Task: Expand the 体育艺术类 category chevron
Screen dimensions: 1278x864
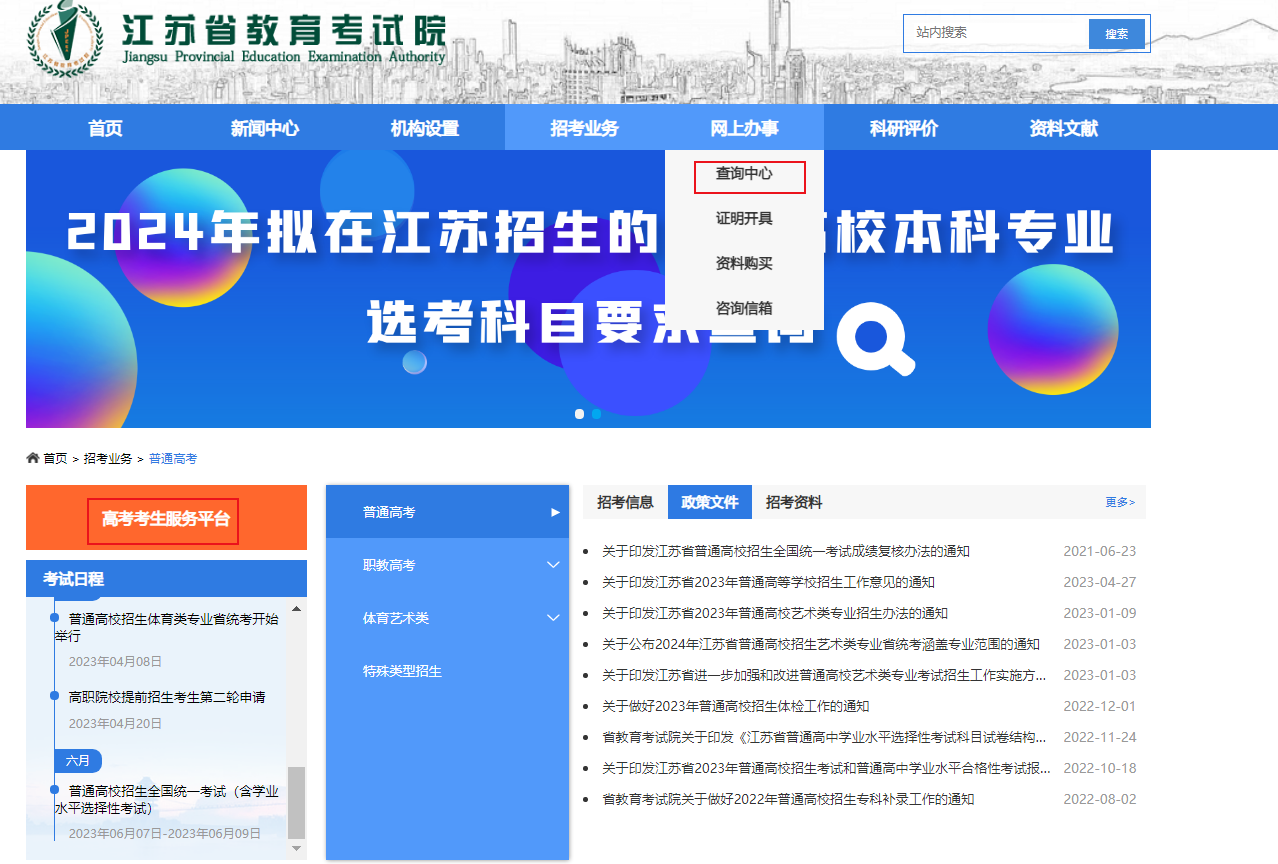Action: [x=553, y=618]
